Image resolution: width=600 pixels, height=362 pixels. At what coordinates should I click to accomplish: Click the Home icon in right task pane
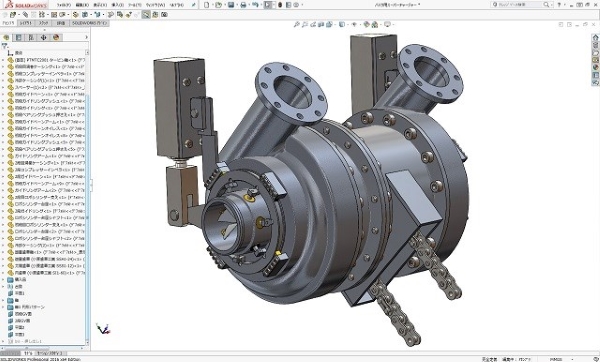[x=595, y=38]
